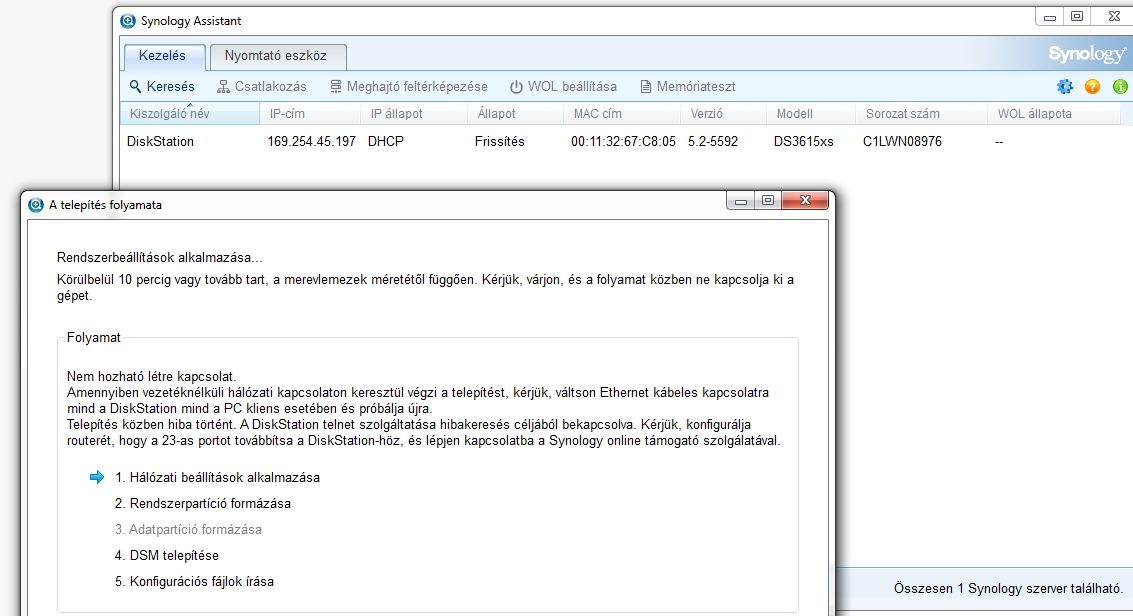1133x616 pixels.
Task: Switch to the Kezelés tab
Action: coord(163,56)
